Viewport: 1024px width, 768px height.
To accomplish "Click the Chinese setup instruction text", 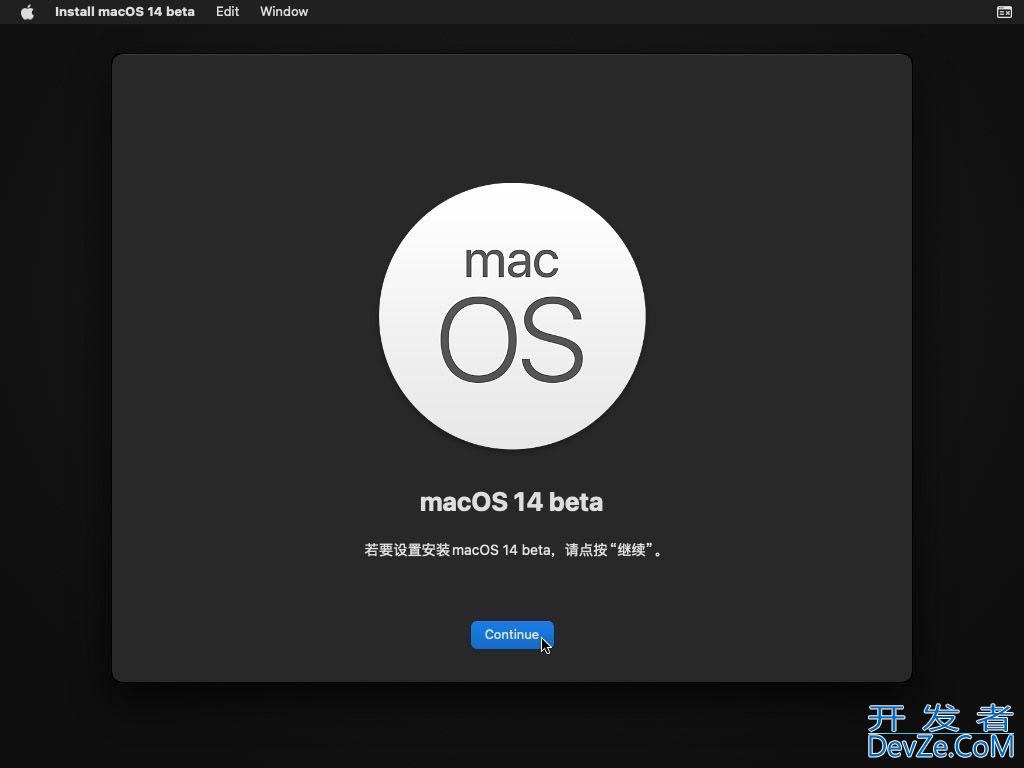I will coord(513,550).
